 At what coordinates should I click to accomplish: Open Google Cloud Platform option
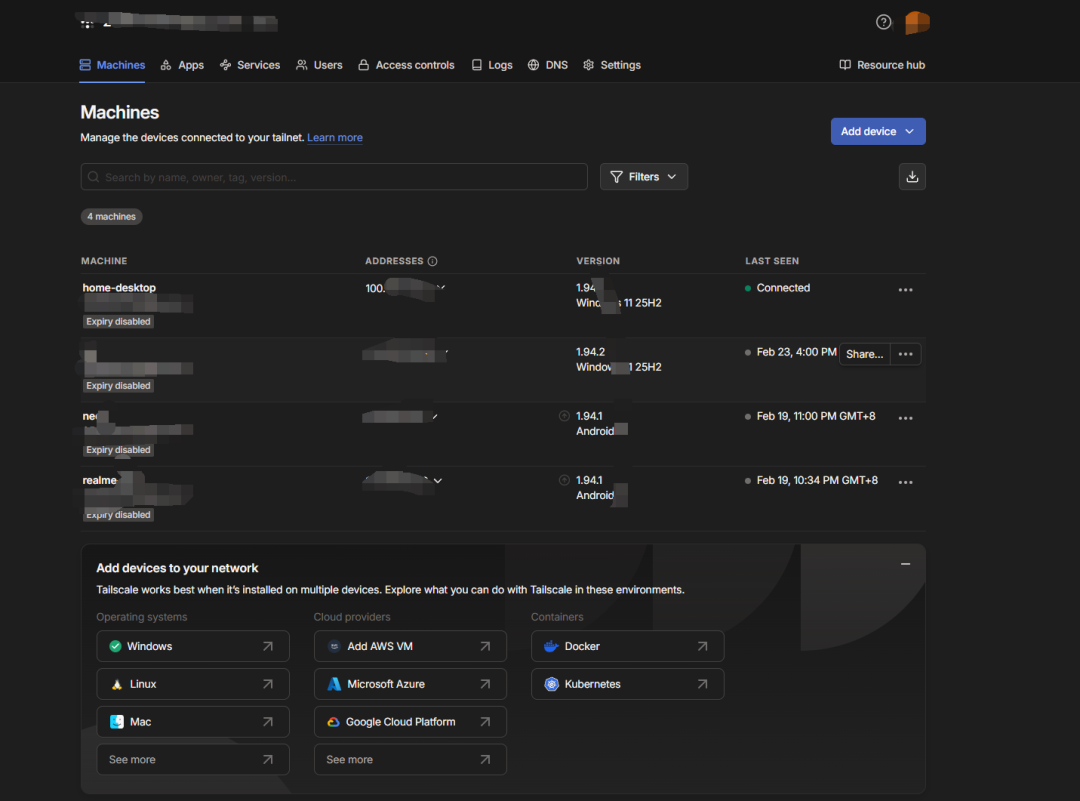[x=411, y=722]
